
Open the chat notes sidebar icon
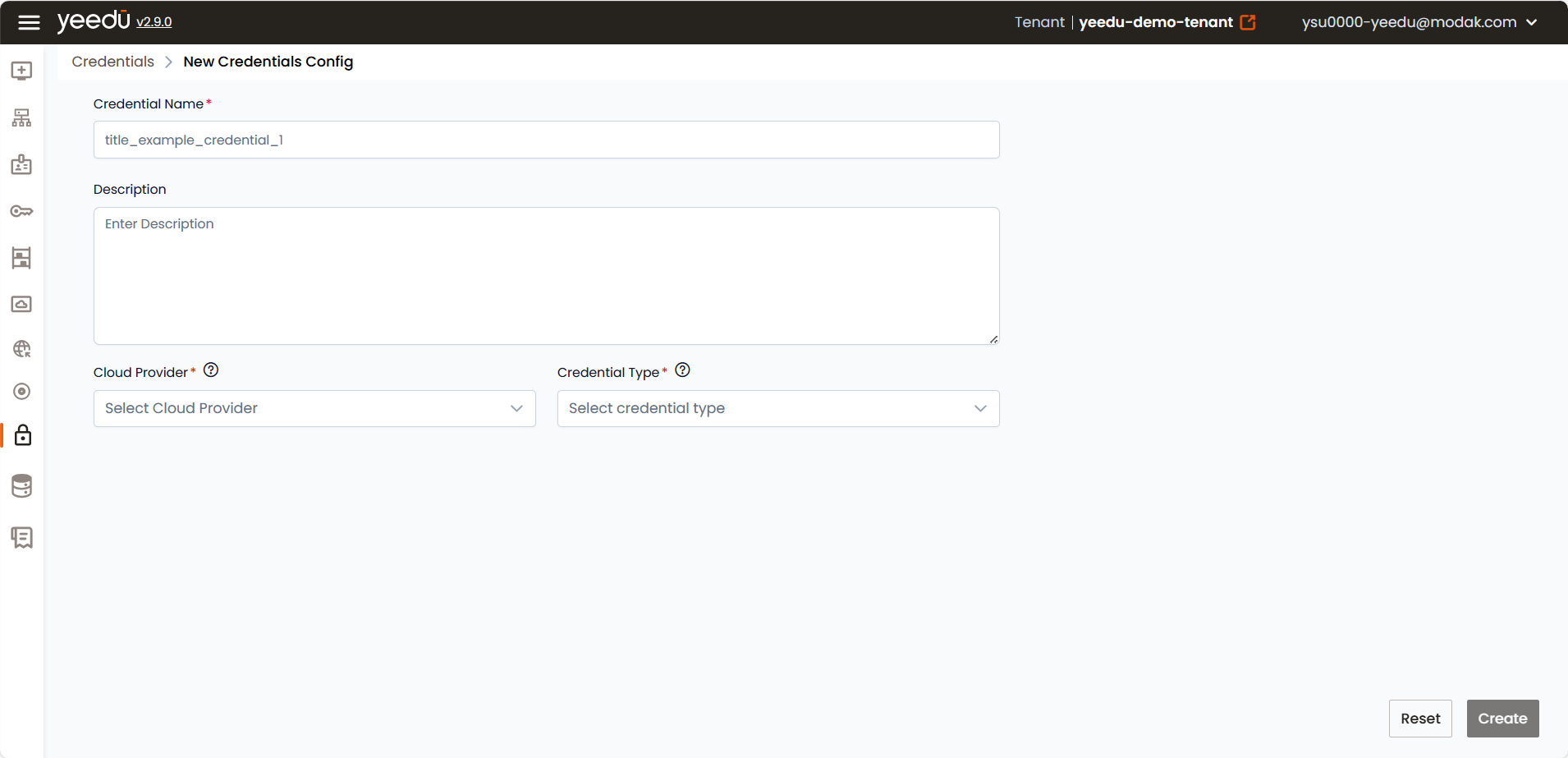(22, 538)
